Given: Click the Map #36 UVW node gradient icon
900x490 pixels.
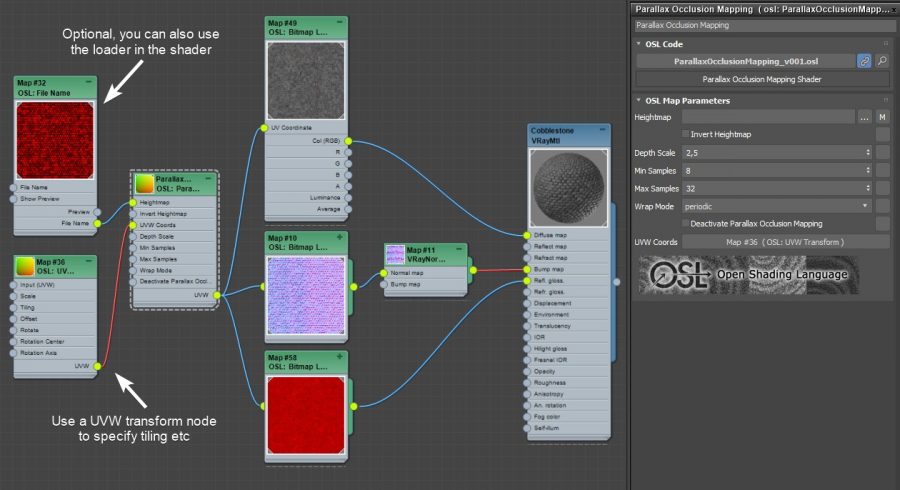Looking at the screenshot, I should pyautogui.click(x=25, y=266).
